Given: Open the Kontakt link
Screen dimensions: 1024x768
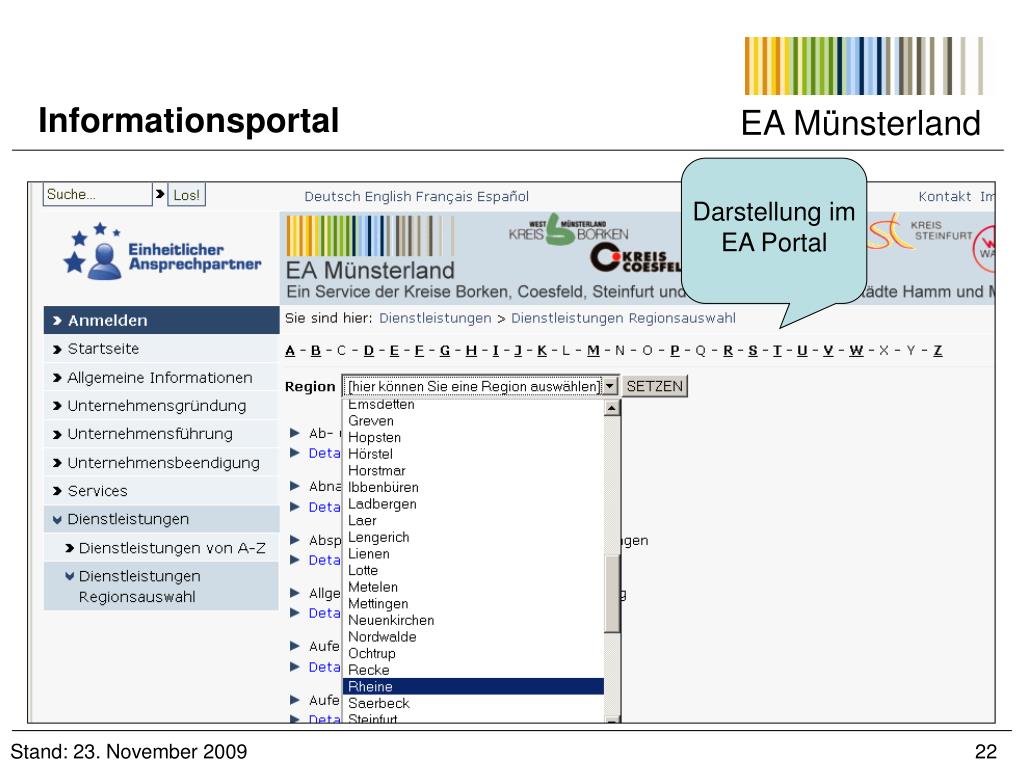Looking at the screenshot, I should (944, 197).
